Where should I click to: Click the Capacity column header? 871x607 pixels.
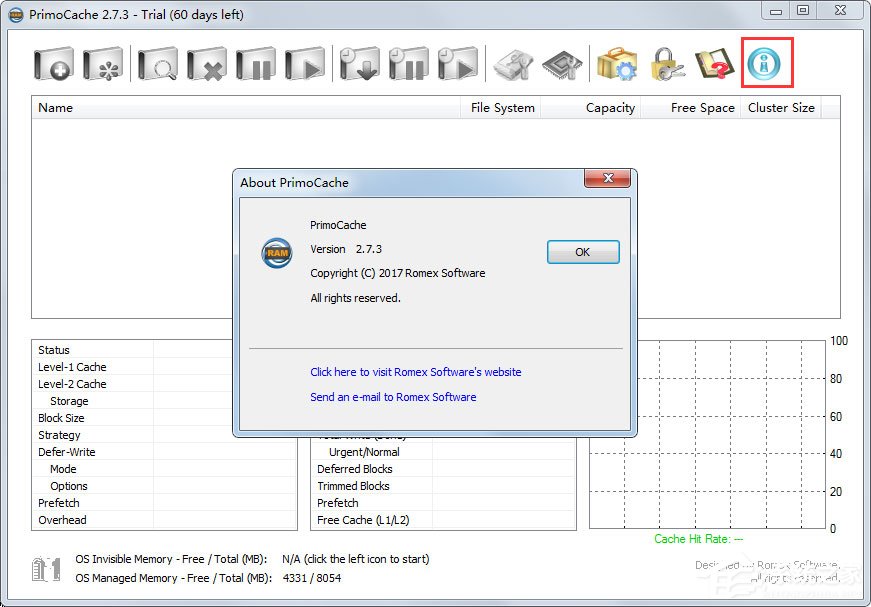click(x=610, y=108)
